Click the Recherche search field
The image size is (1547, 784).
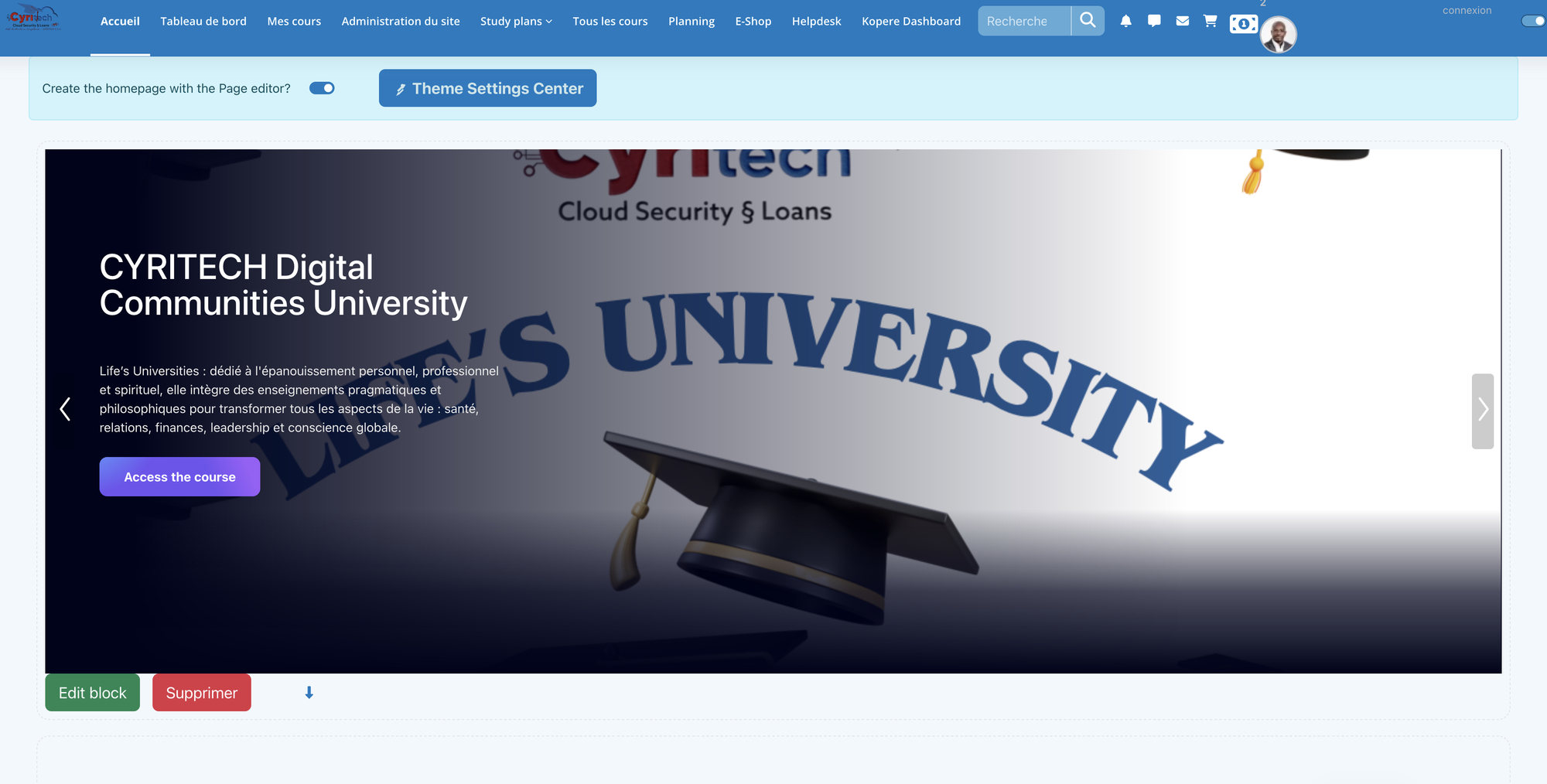[x=1023, y=22]
